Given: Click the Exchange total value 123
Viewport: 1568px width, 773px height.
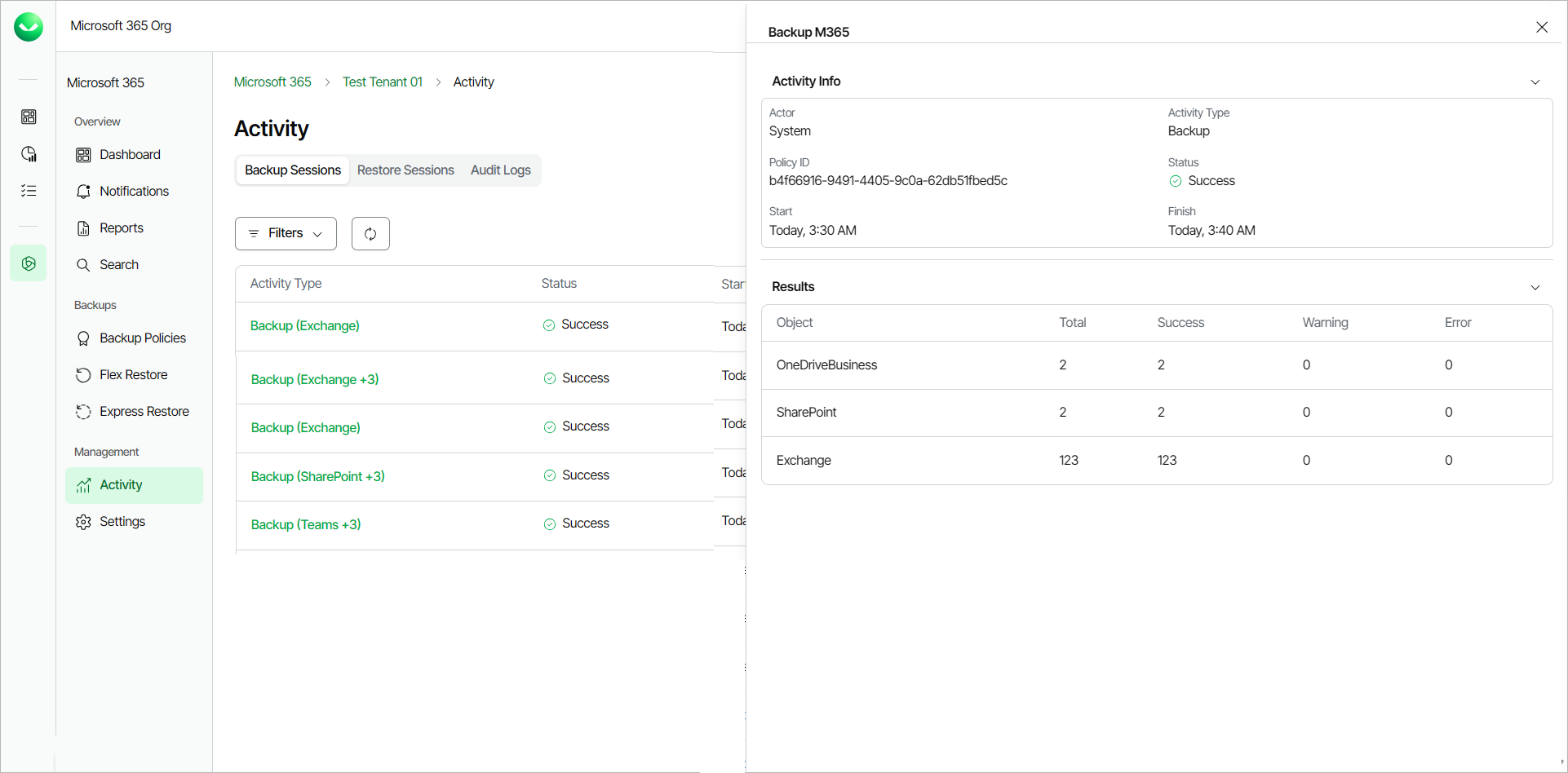Looking at the screenshot, I should coord(1069,460).
